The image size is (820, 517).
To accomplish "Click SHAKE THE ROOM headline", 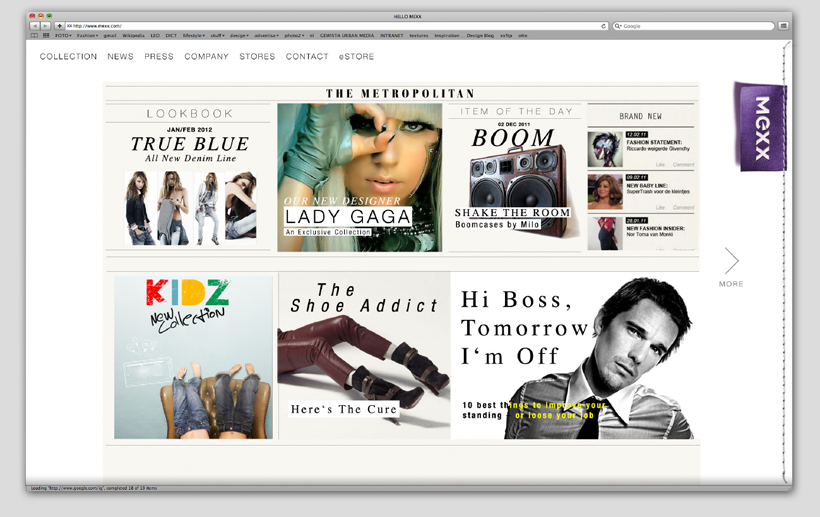I will tap(512, 213).
